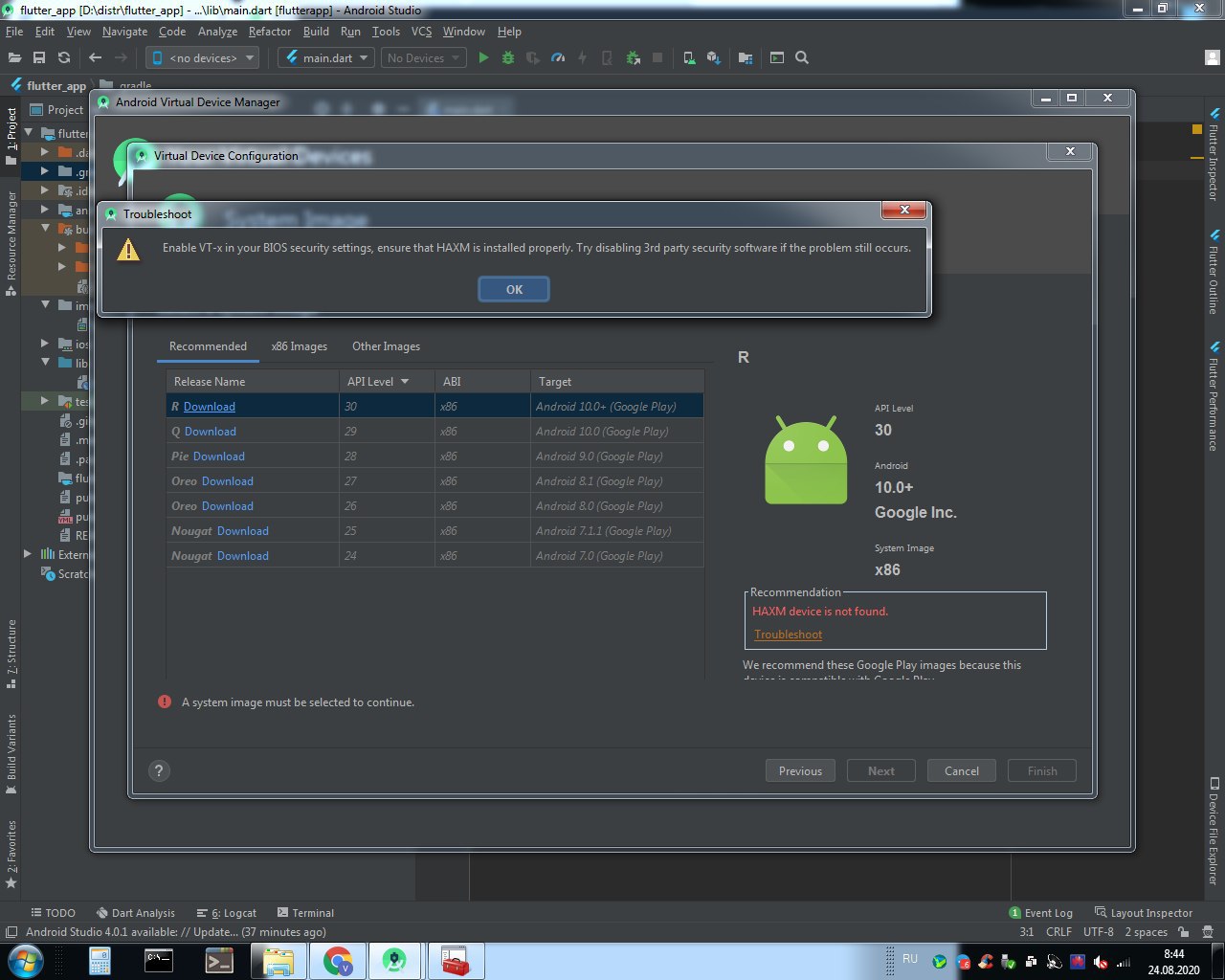The image size is (1225, 980).
Task: Open the No Devices dropdown
Action: [x=423, y=57]
